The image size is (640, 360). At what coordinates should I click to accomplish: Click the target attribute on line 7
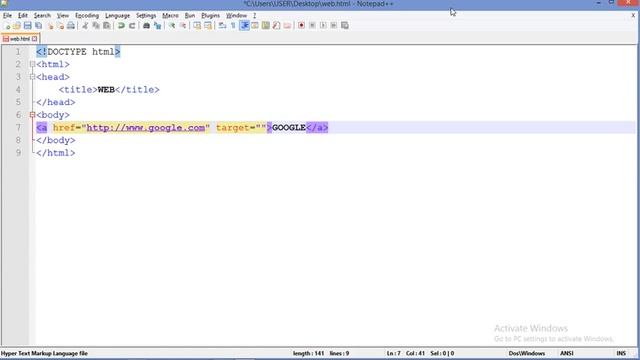[x=232, y=128]
